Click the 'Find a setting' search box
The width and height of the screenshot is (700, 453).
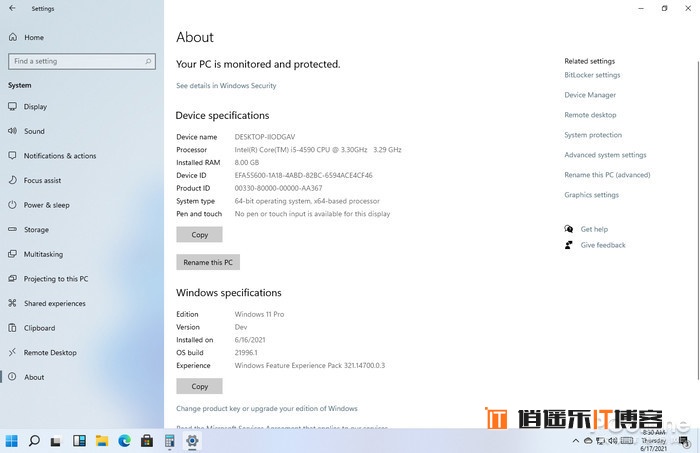click(82, 61)
